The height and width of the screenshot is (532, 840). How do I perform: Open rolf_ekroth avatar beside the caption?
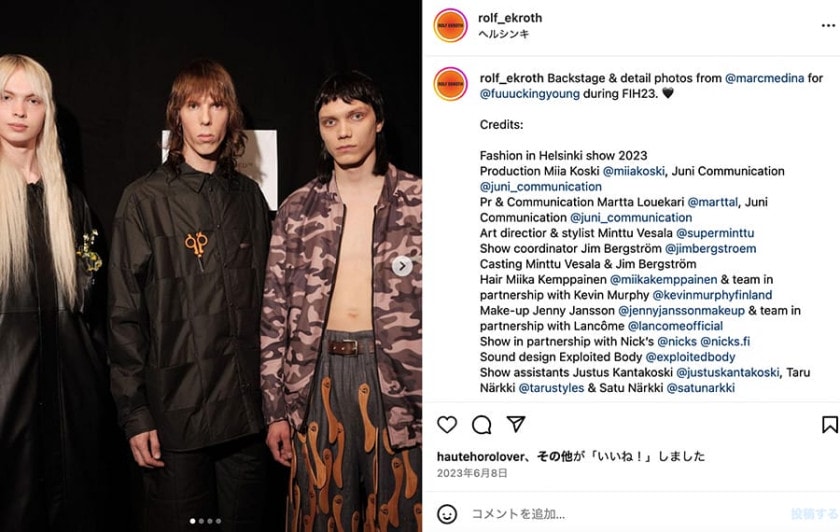[451, 84]
